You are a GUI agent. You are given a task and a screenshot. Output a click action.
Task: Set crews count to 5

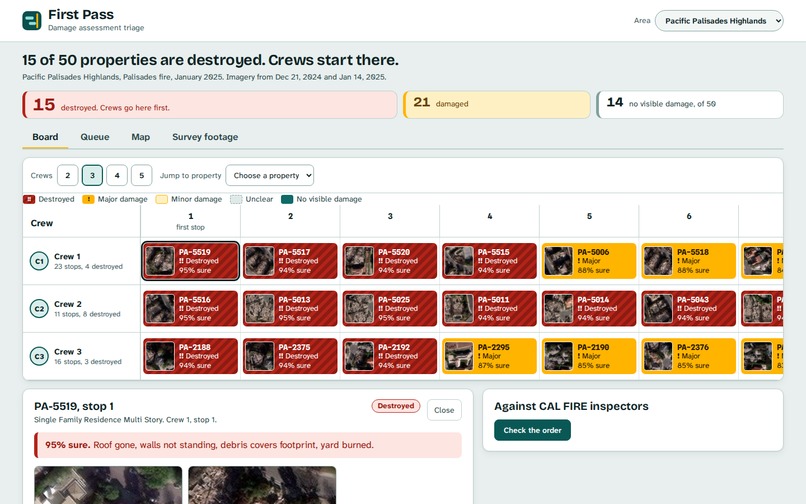(141, 175)
